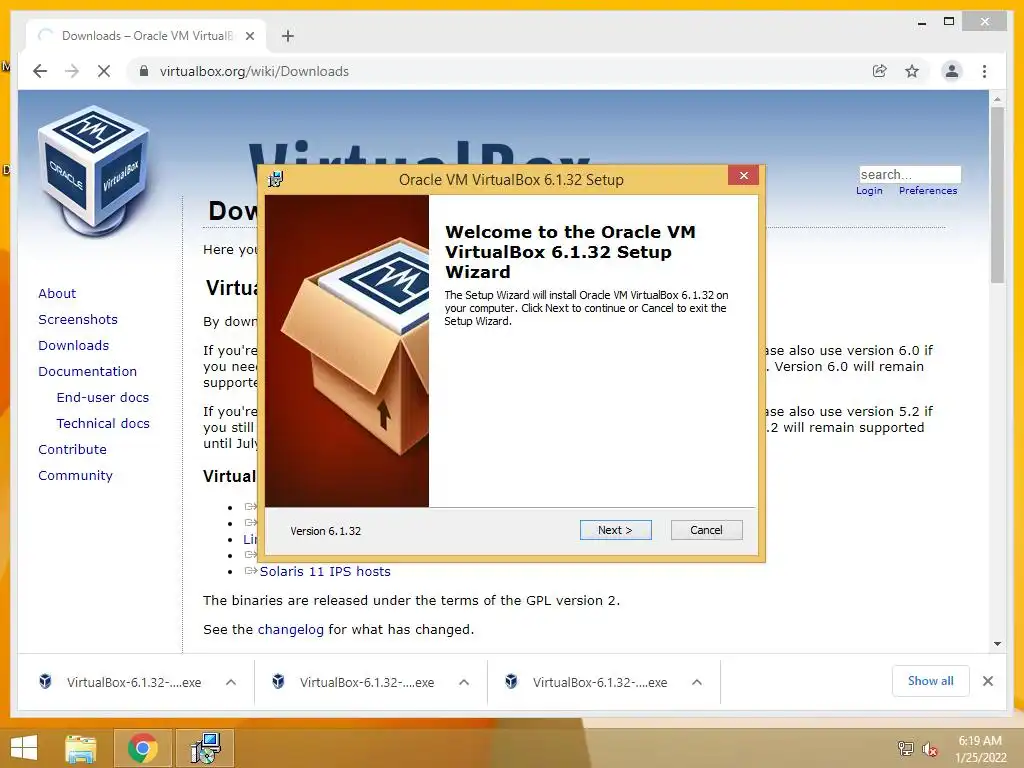Open a new tab with plus button

pos(288,36)
